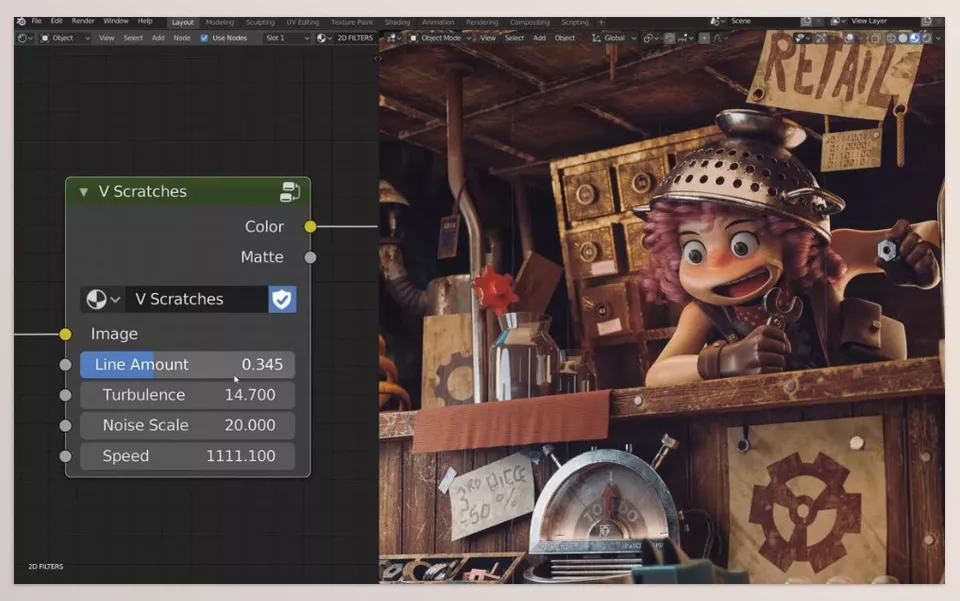Toggle viewport gizmos button

coord(822,38)
